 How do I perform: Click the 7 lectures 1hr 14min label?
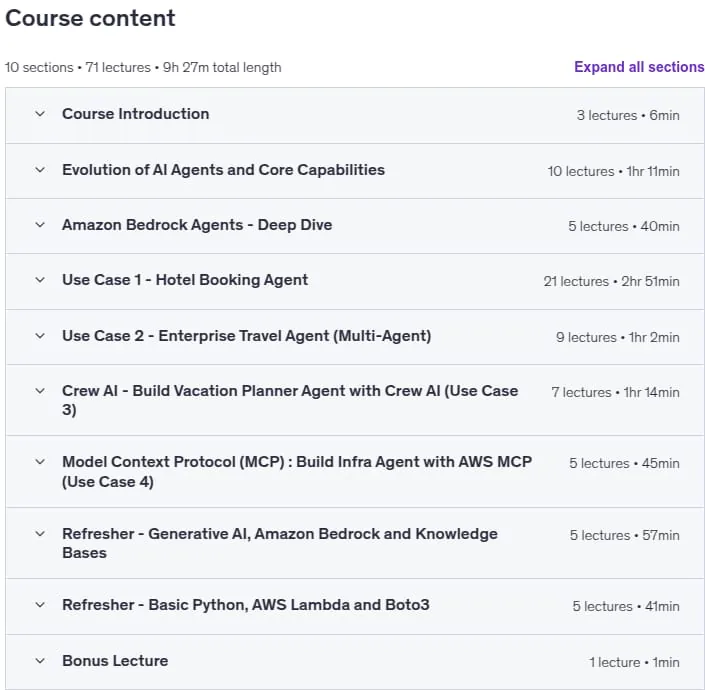click(x=616, y=392)
